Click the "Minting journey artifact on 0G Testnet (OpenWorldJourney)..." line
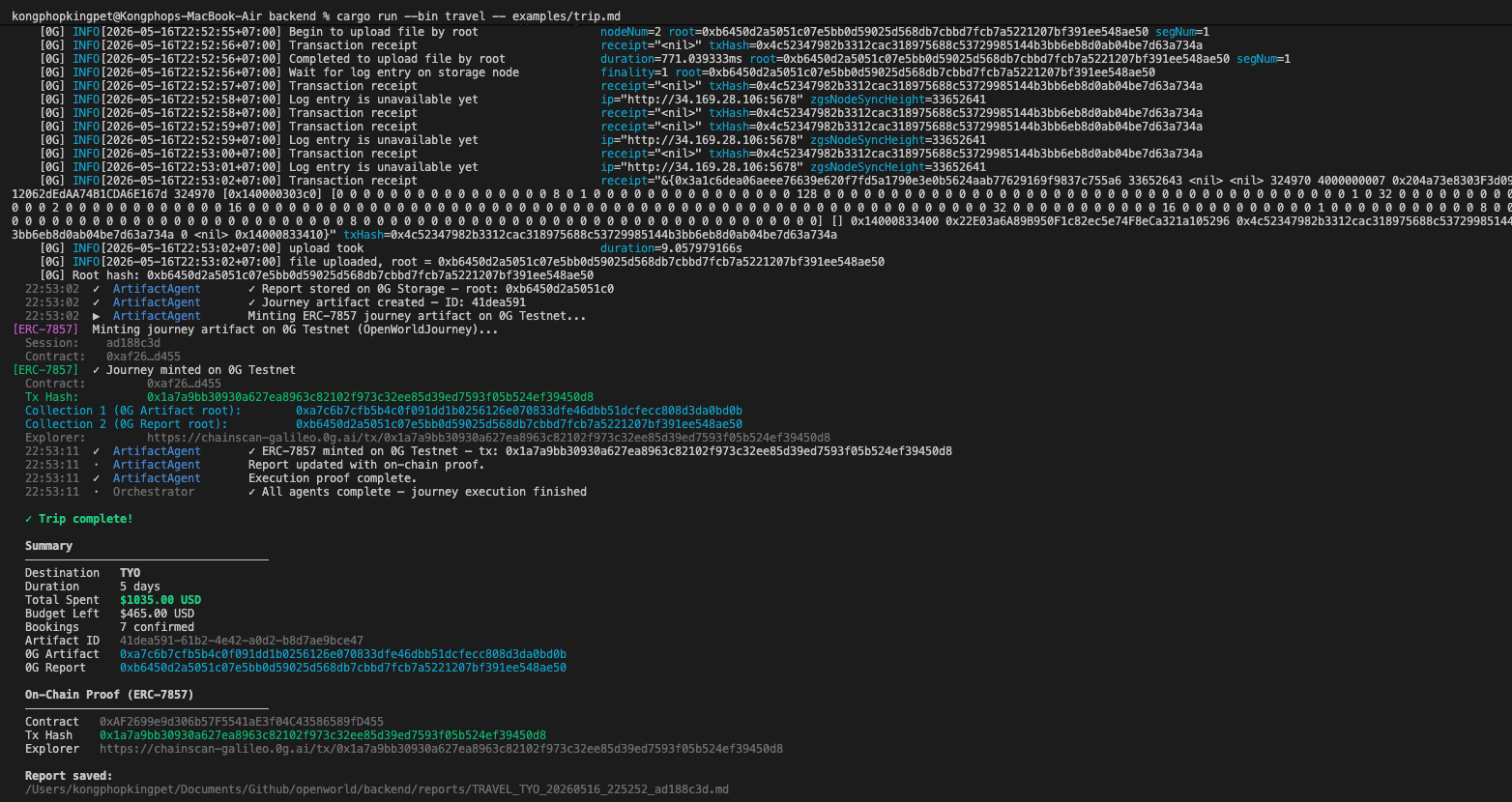This screenshot has width=1512, height=802. [296, 329]
